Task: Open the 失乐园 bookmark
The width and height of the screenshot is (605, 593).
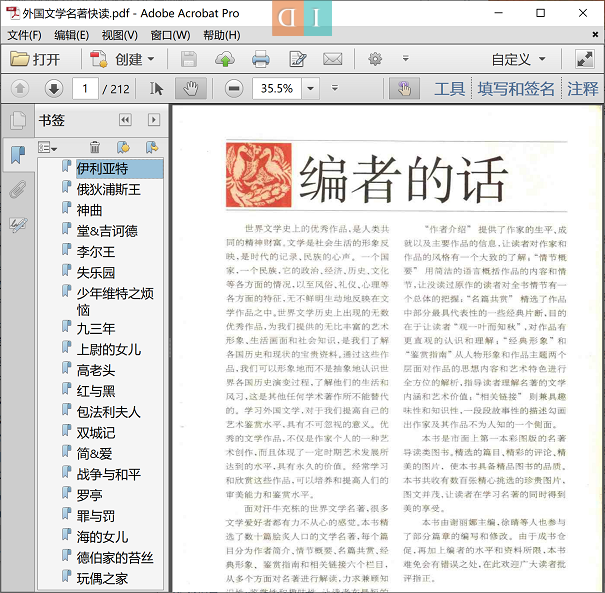Action: point(96,273)
